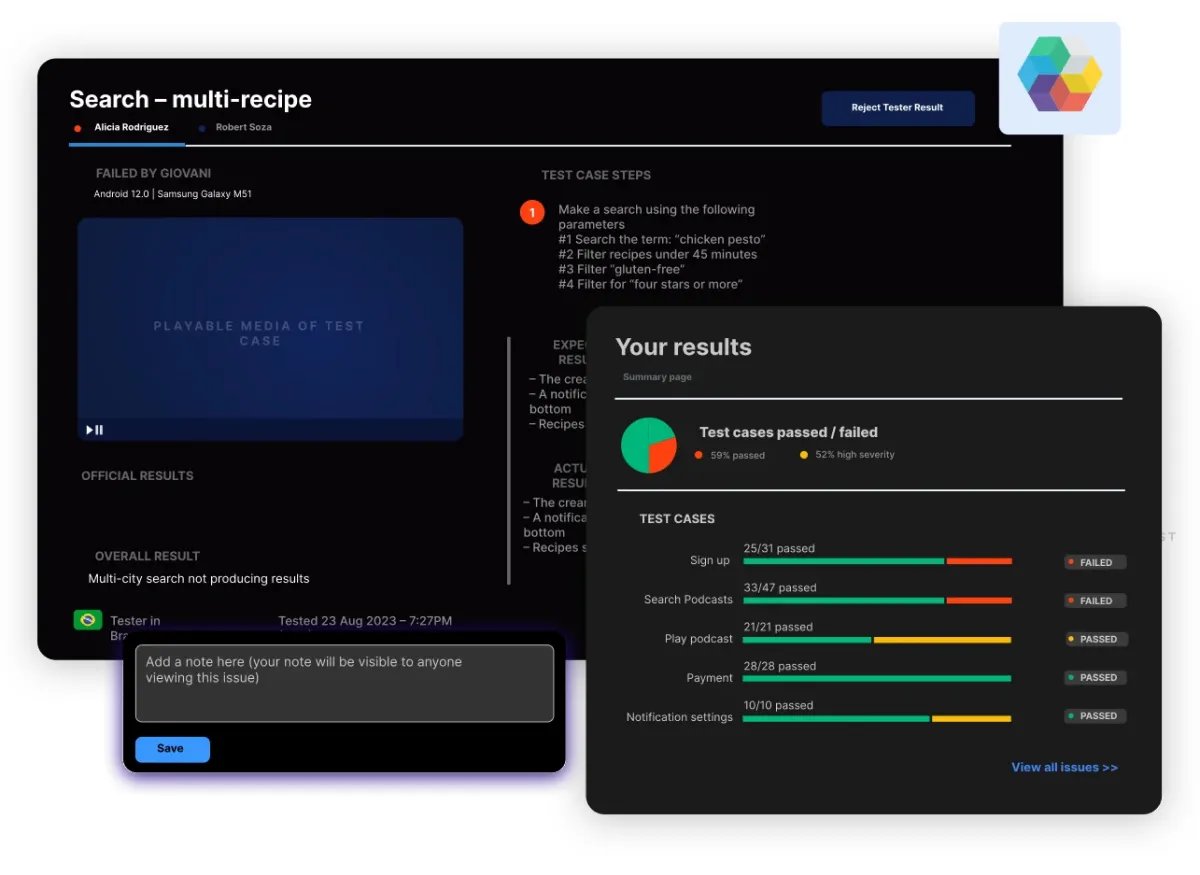Click the orange step 1 circle
Viewport: 1200px width, 875px height.
[x=532, y=212]
